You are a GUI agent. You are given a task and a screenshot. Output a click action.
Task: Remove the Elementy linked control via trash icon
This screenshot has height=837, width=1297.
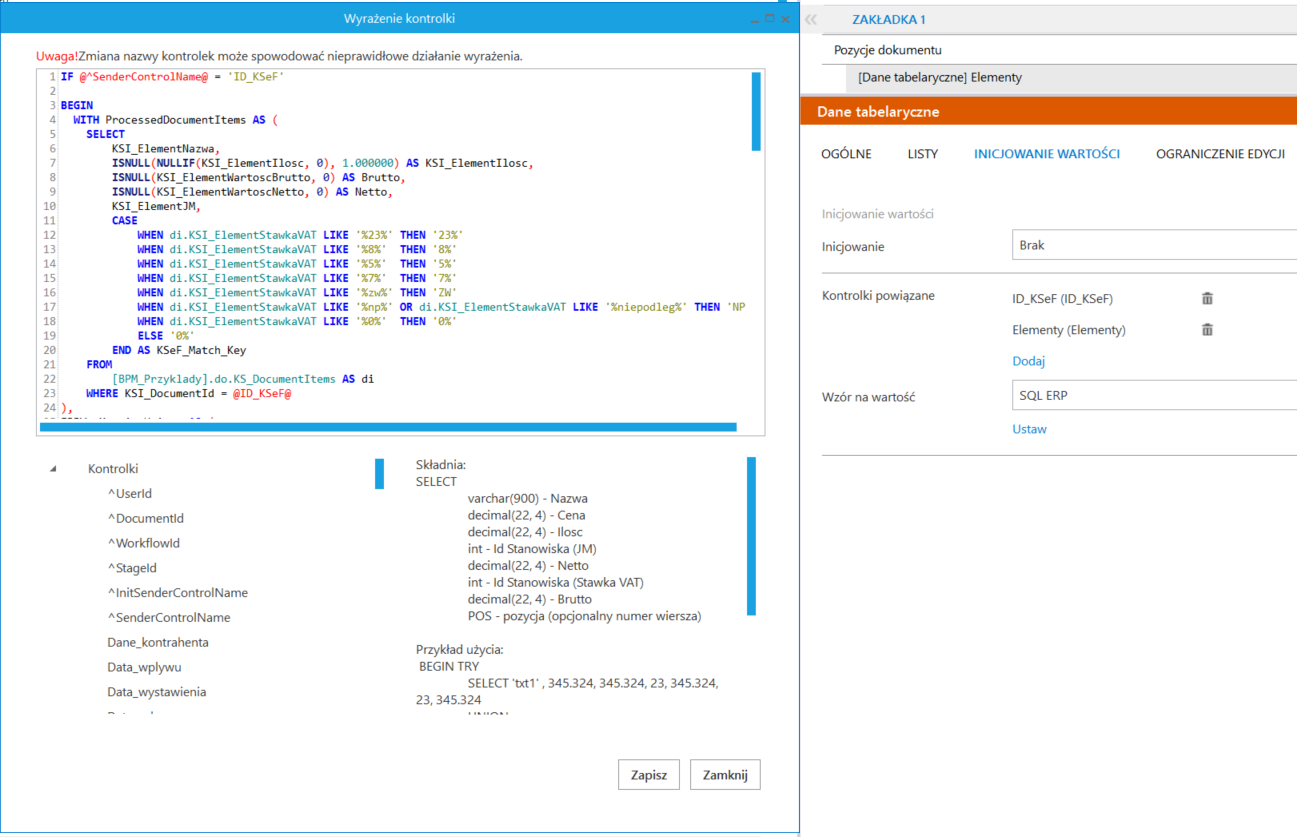click(x=1207, y=330)
